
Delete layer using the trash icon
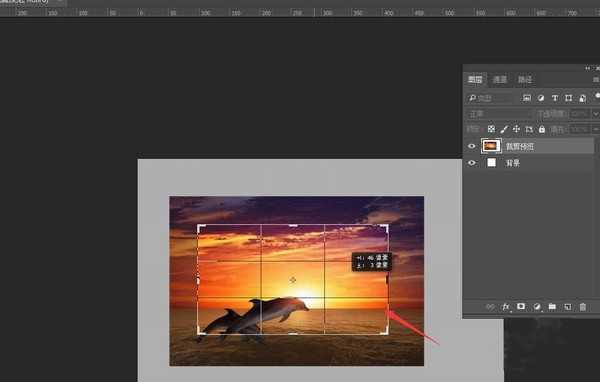coord(582,307)
